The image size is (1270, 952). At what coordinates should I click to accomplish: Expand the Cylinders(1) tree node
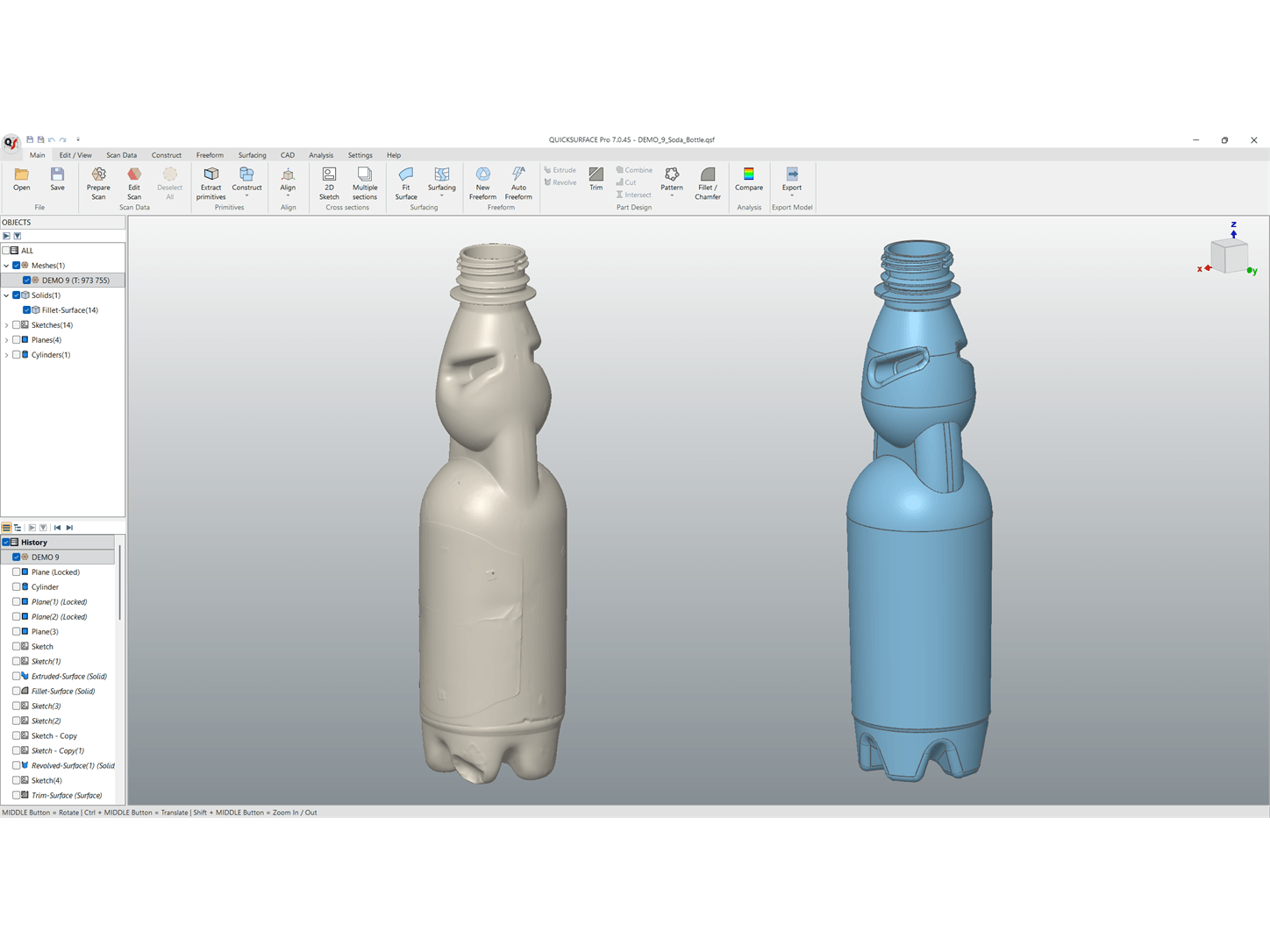(x=6, y=355)
